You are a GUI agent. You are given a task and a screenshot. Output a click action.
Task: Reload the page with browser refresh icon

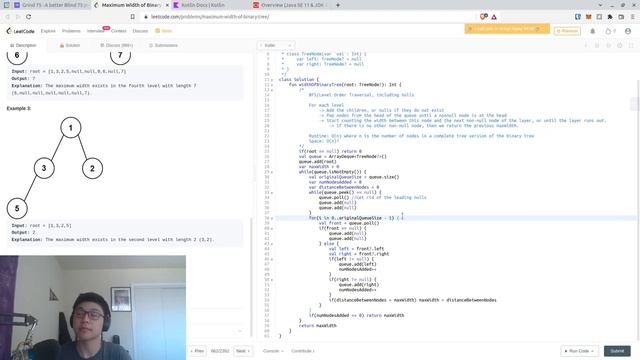click(29, 17)
